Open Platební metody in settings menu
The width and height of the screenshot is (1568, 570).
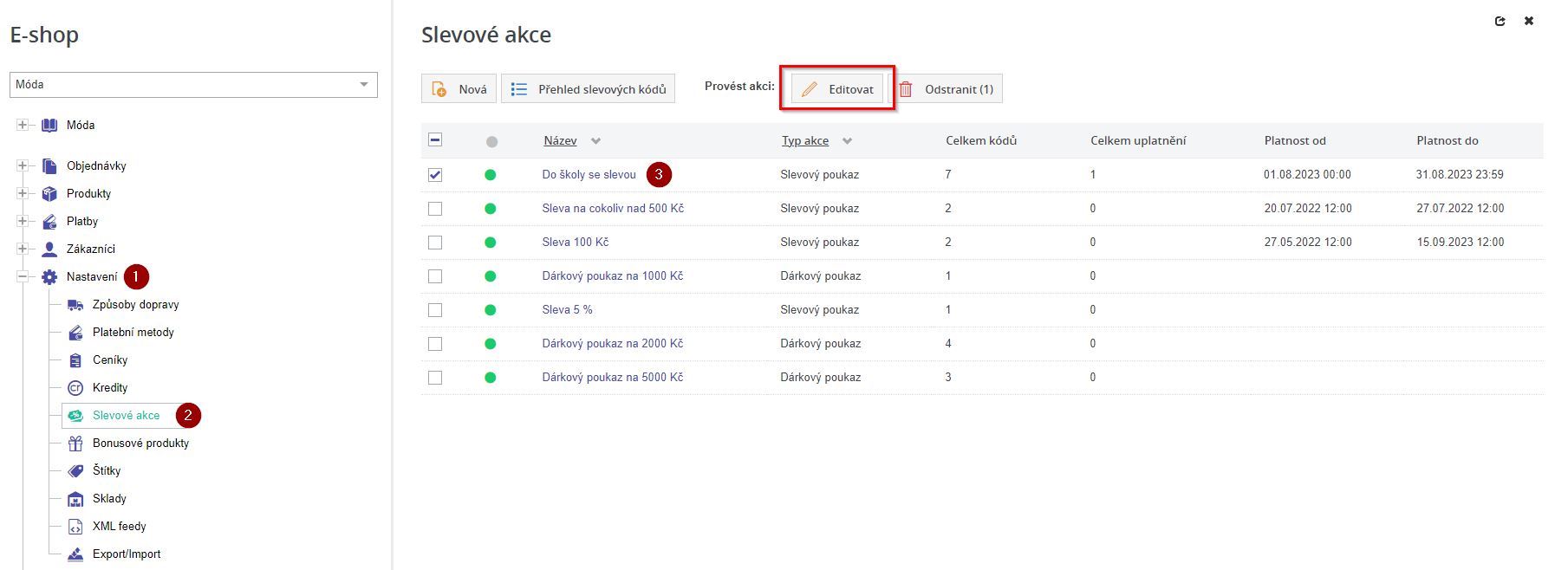tap(133, 333)
